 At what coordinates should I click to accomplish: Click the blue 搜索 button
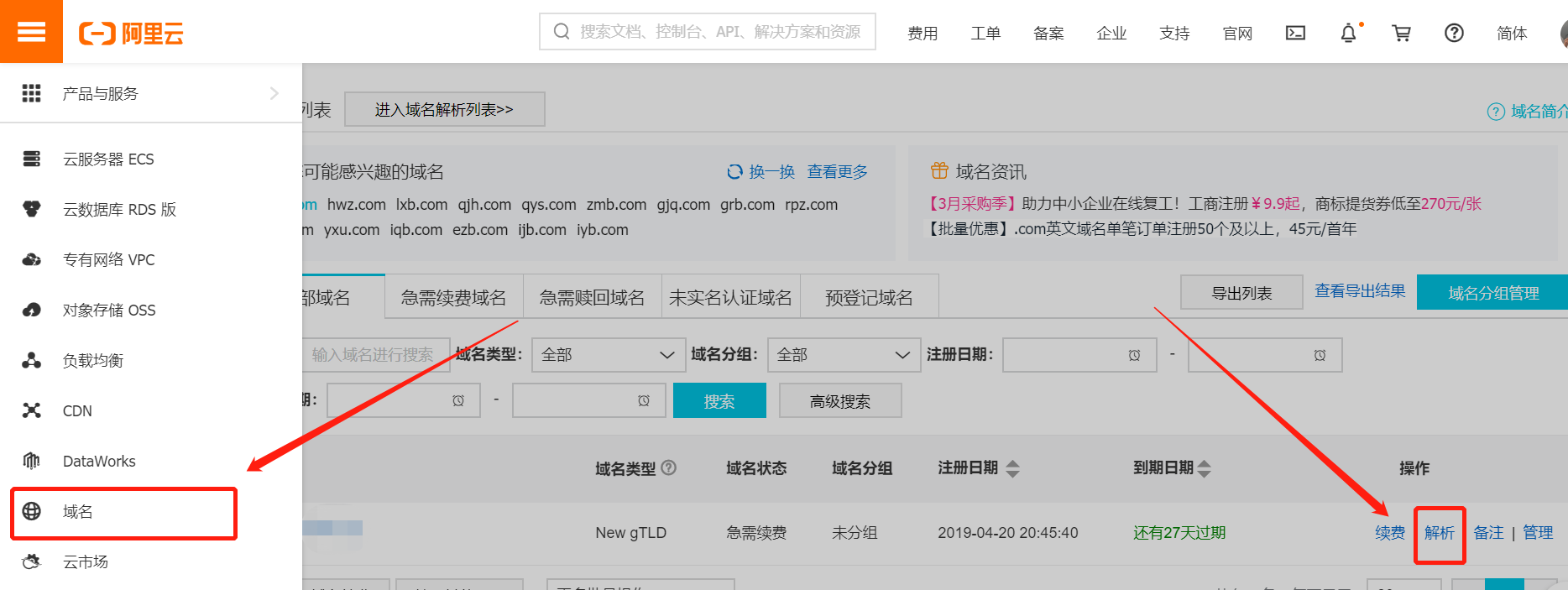(x=719, y=400)
